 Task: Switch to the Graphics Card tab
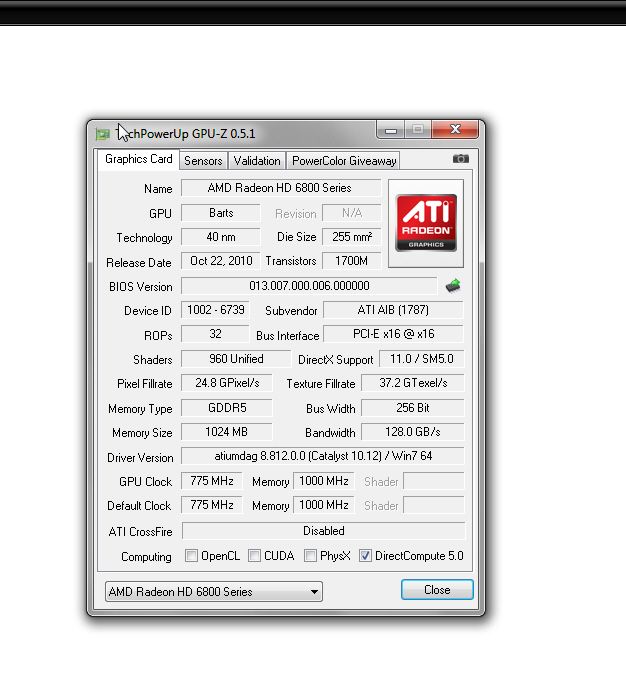(138, 159)
